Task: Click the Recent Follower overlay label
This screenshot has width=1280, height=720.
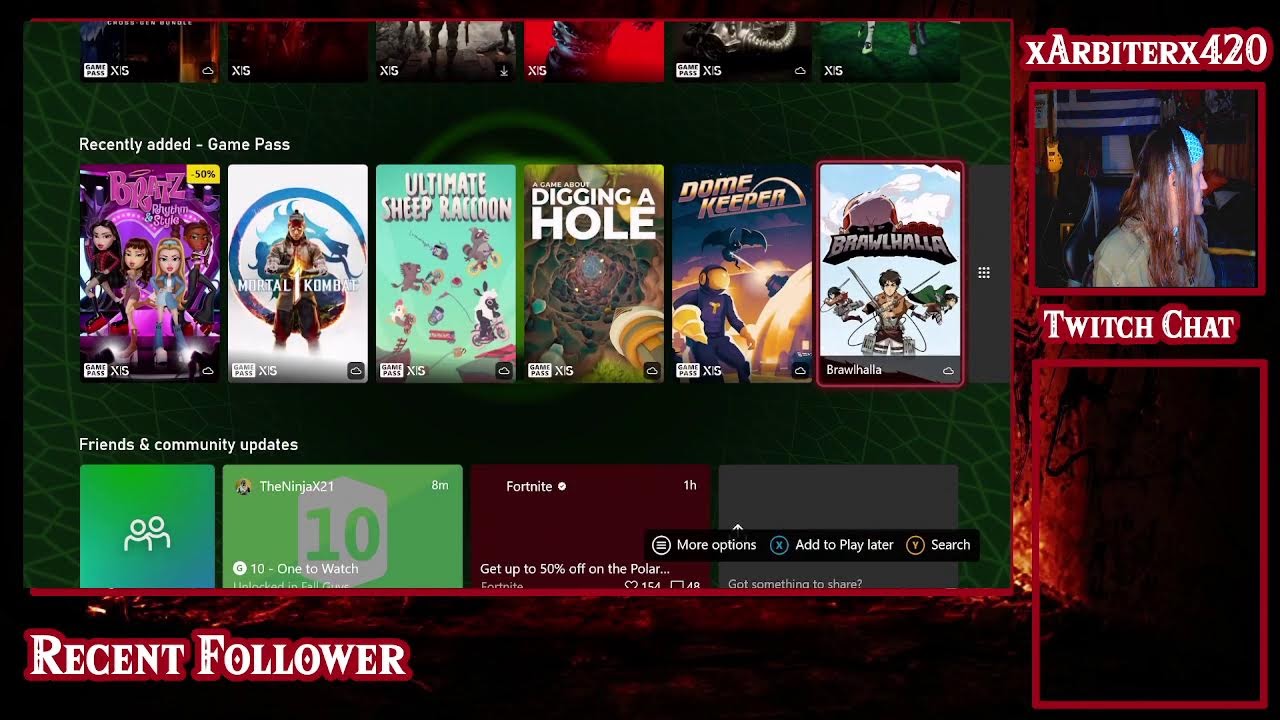Action: click(217, 657)
